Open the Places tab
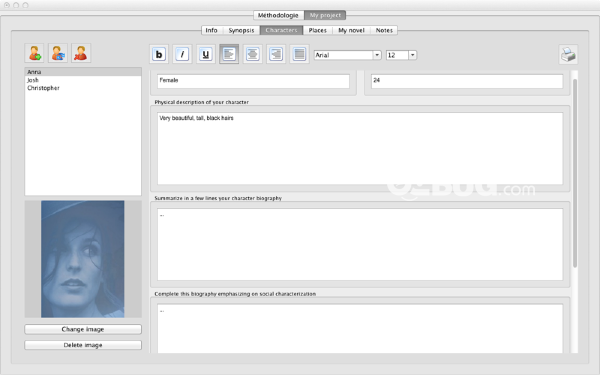Viewport: 600px width, 375px height. point(318,30)
